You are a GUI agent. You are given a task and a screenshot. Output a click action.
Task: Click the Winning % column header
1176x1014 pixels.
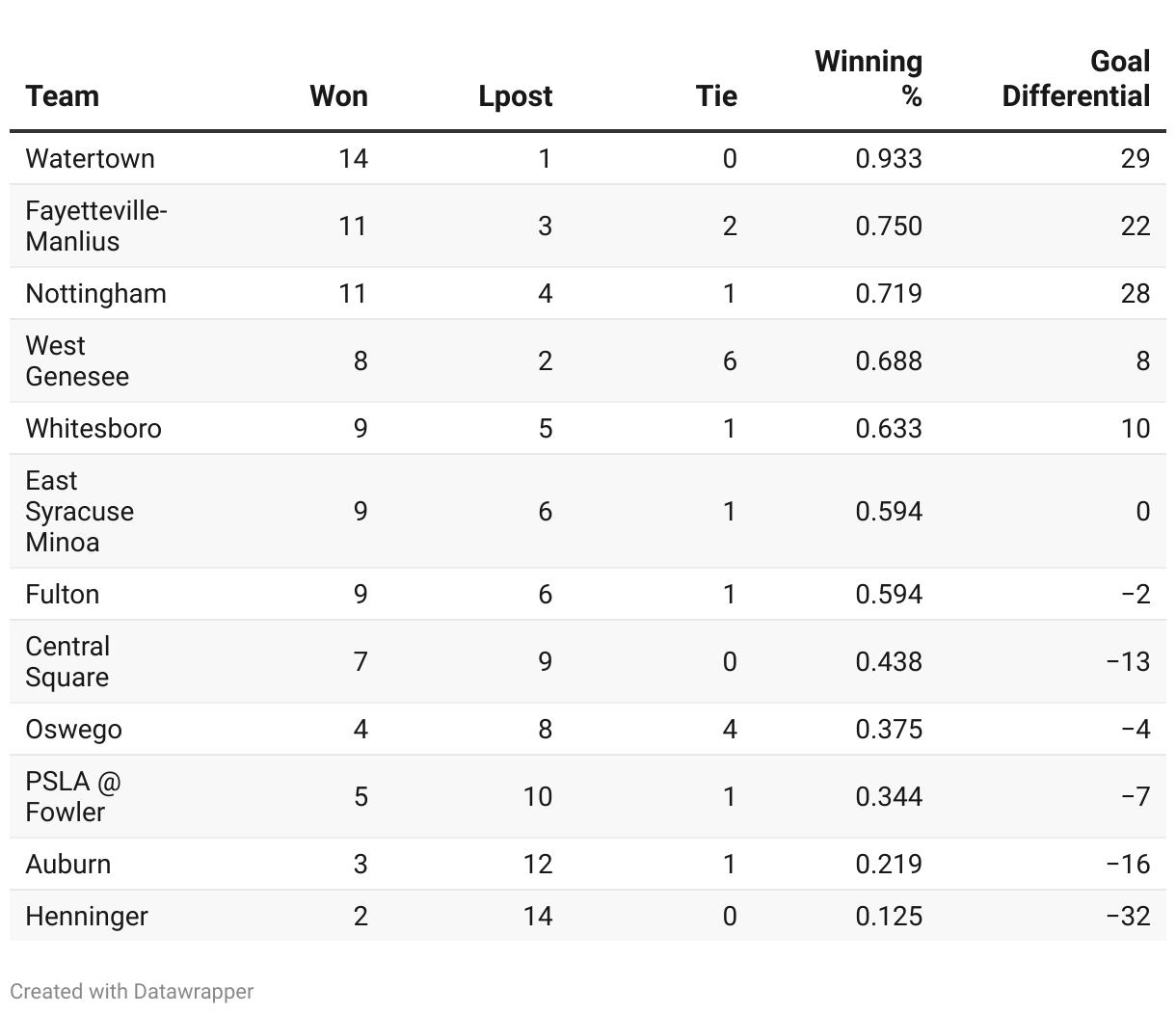click(869, 79)
